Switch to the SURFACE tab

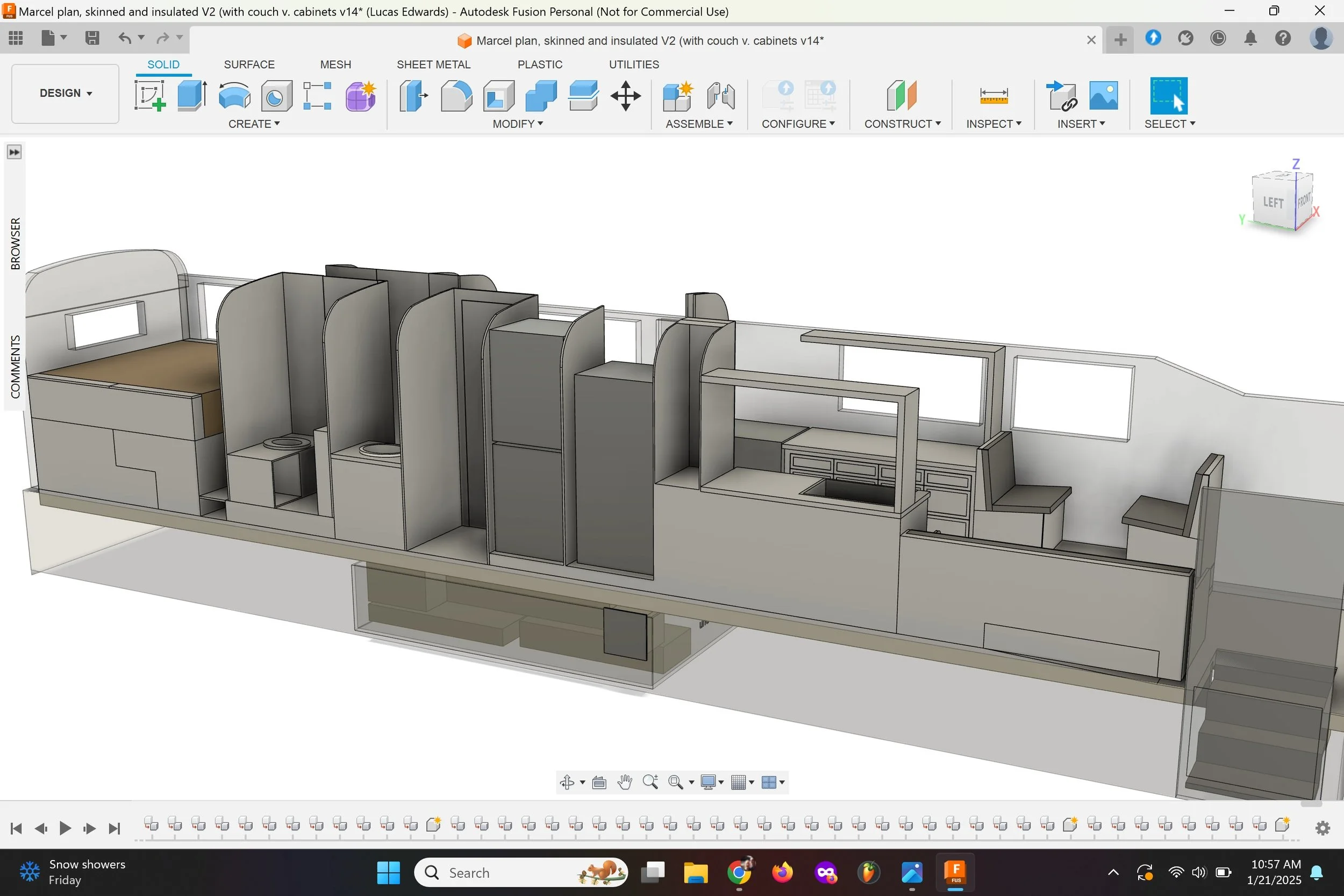click(x=249, y=64)
